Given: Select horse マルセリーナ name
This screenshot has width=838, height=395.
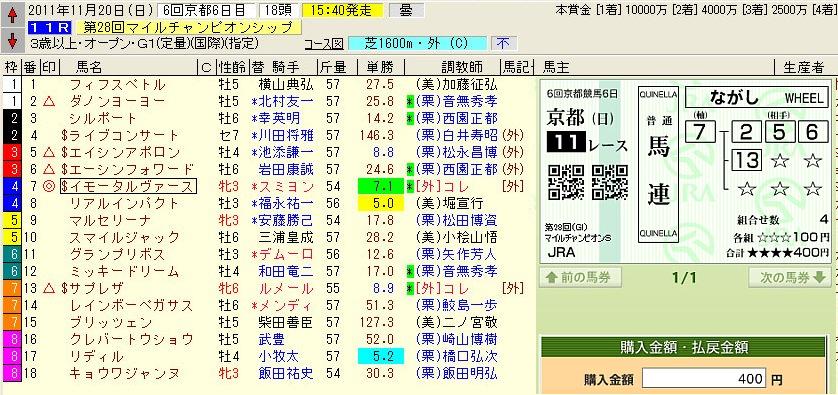Looking at the screenshot, I should (x=111, y=220).
